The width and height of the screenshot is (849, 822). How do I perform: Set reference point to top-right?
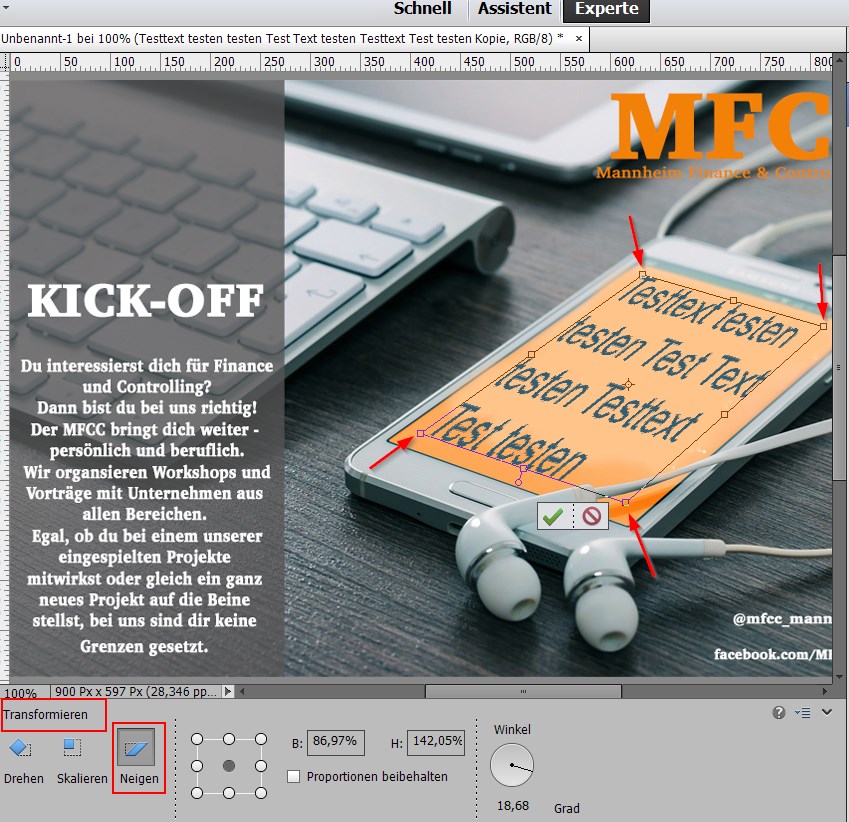261,739
